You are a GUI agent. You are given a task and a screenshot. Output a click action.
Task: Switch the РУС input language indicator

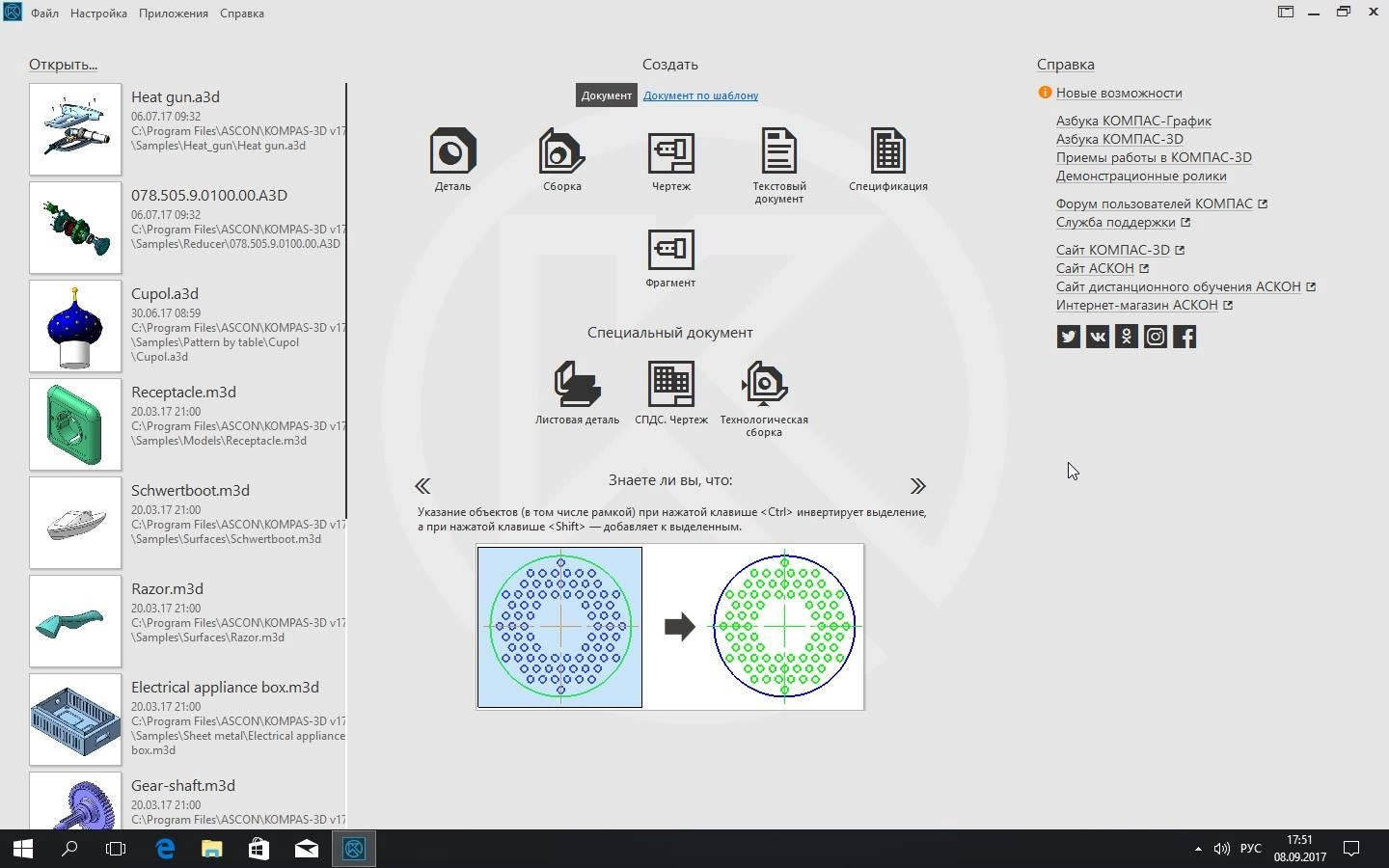click(x=1251, y=849)
